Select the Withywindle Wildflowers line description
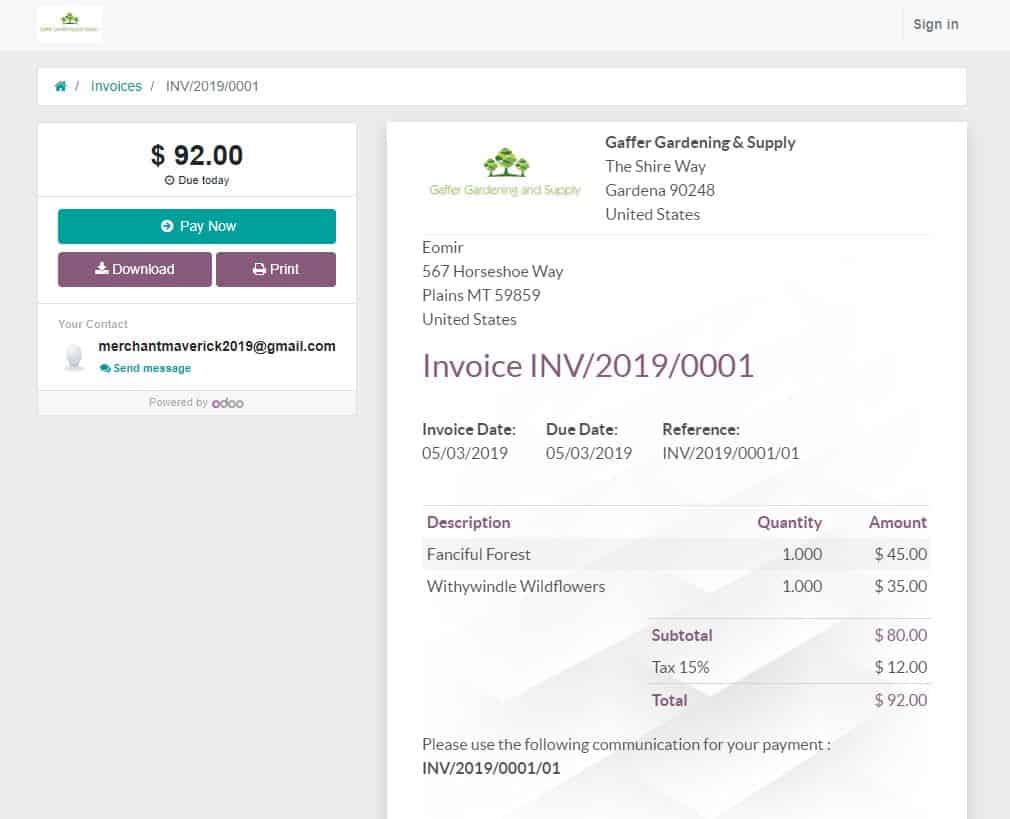The width and height of the screenshot is (1010, 819). (x=516, y=586)
